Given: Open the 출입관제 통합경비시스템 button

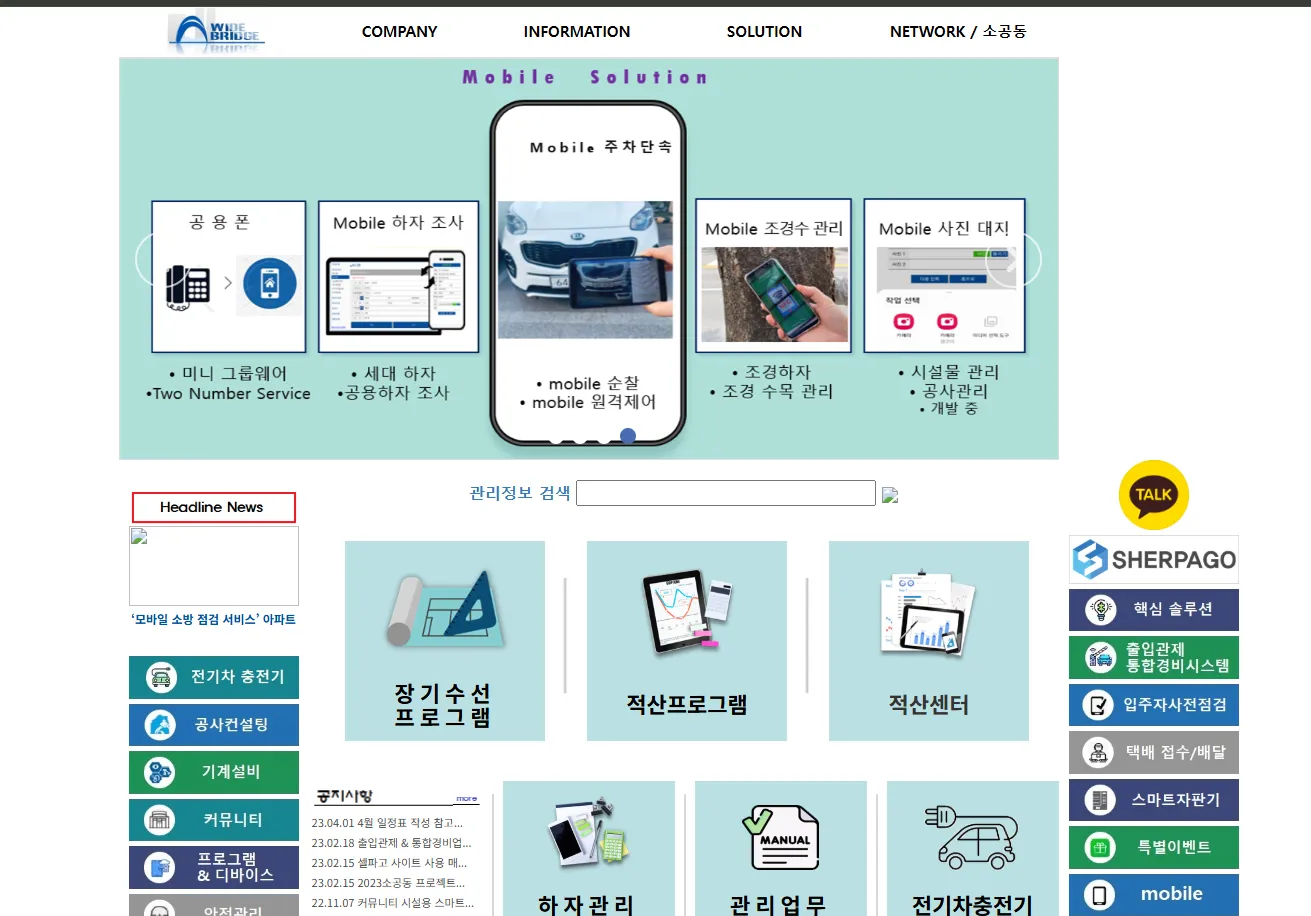Looking at the screenshot, I should tap(1154, 657).
